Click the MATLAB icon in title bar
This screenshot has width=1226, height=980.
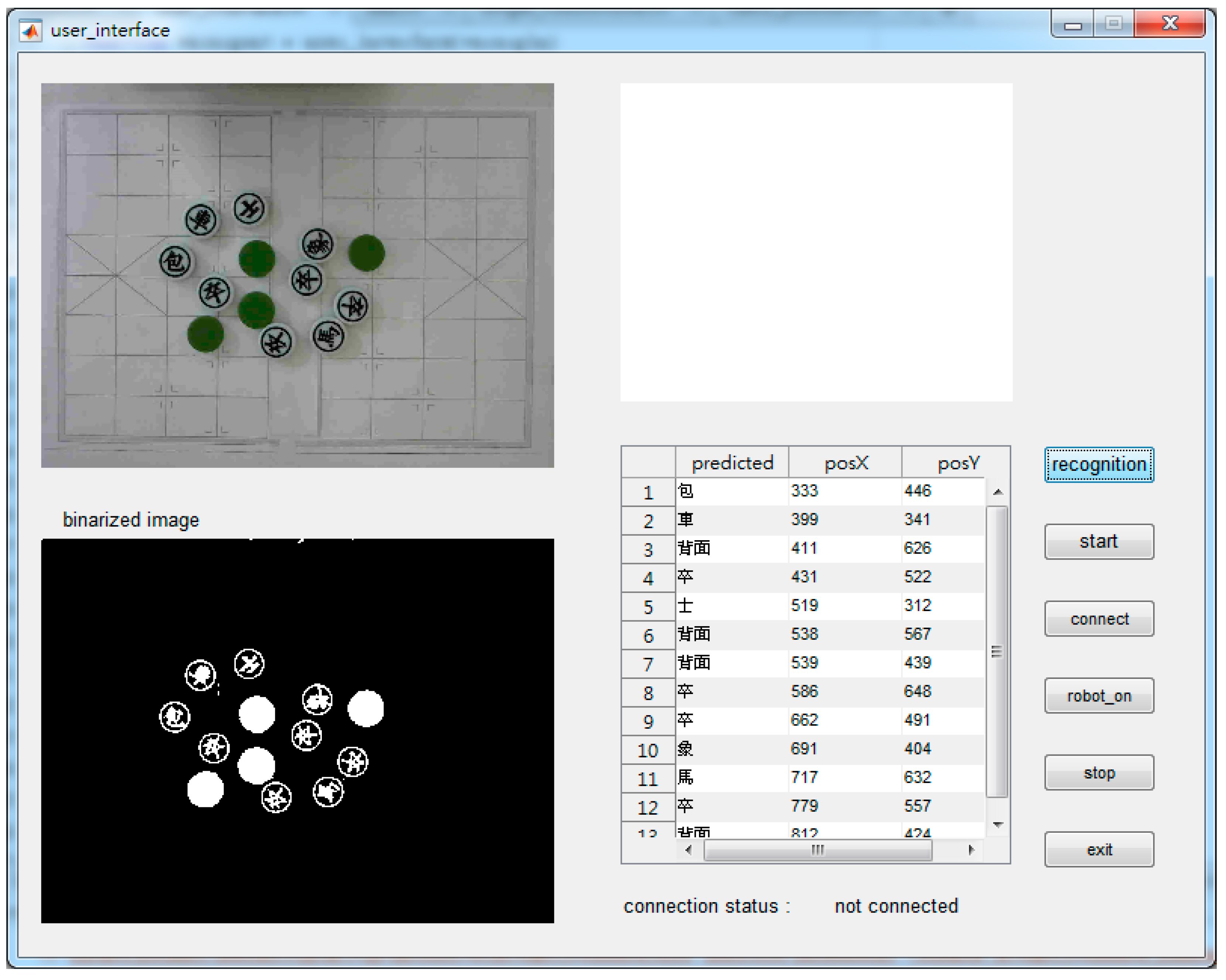(30, 30)
